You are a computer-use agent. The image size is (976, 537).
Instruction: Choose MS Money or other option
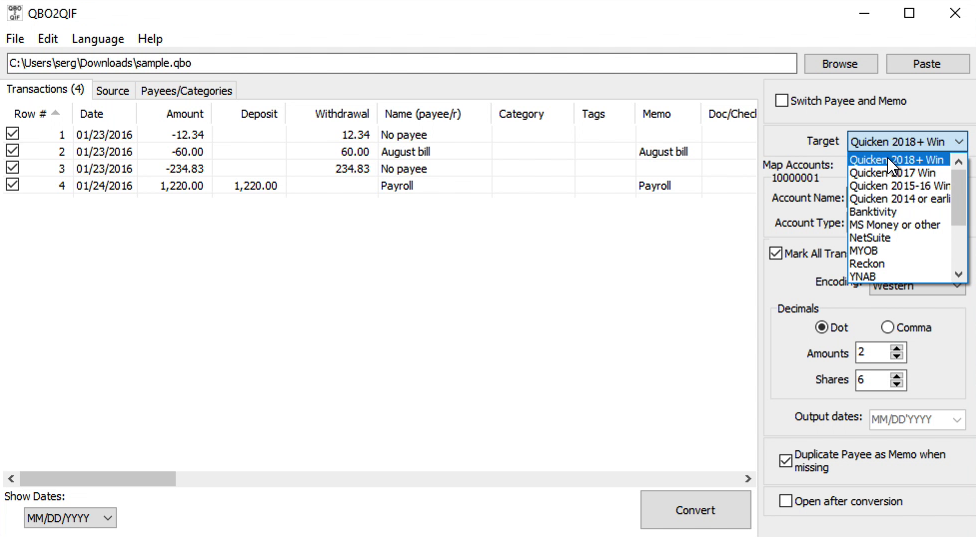899,225
